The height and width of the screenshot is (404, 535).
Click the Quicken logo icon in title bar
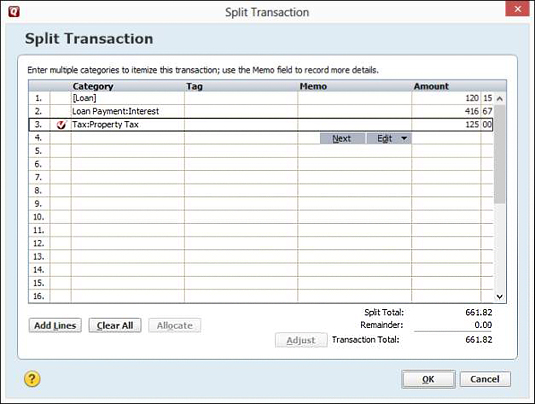[14, 12]
